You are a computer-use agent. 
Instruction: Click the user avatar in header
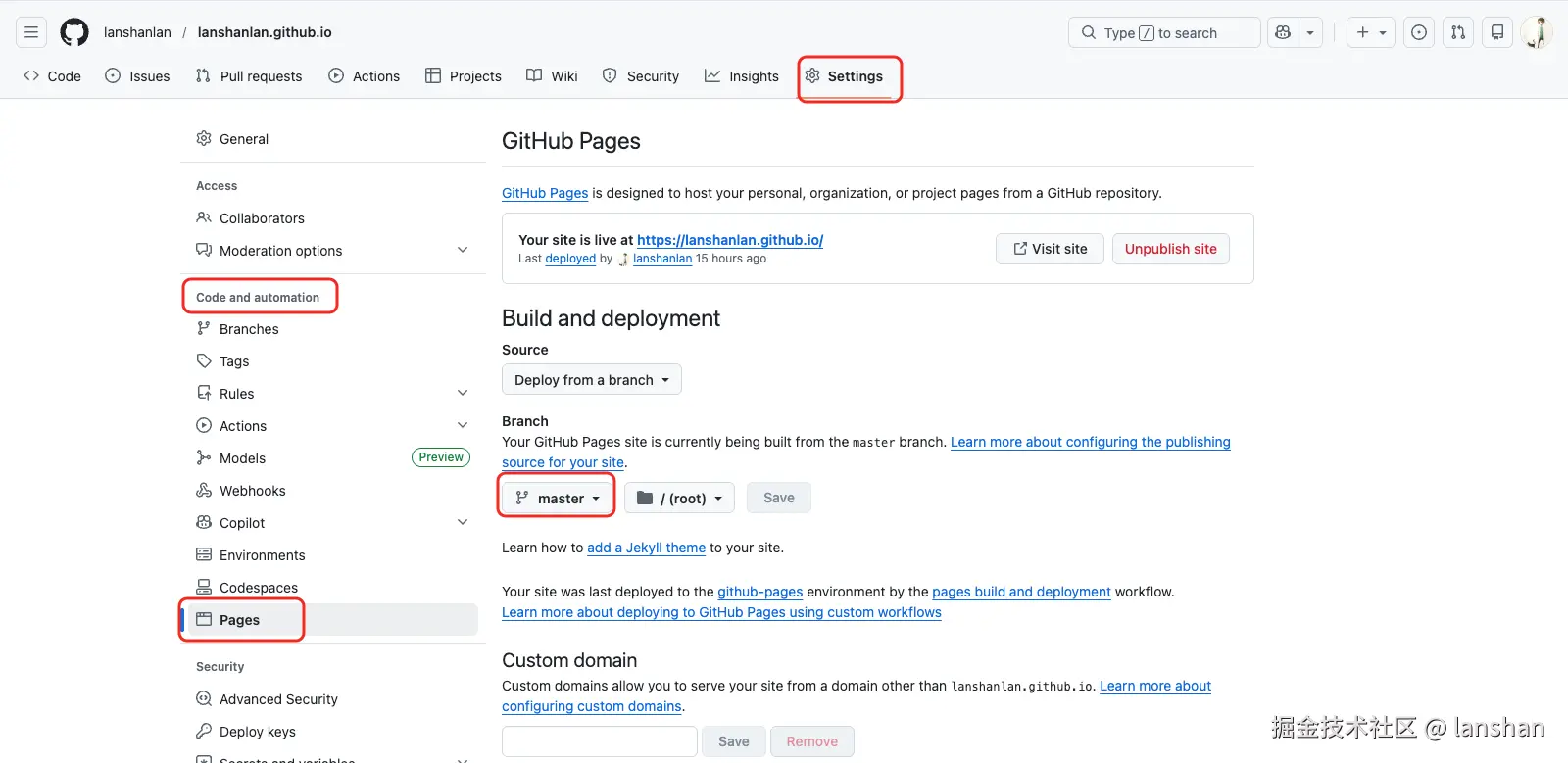pyautogui.click(x=1537, y=32)
